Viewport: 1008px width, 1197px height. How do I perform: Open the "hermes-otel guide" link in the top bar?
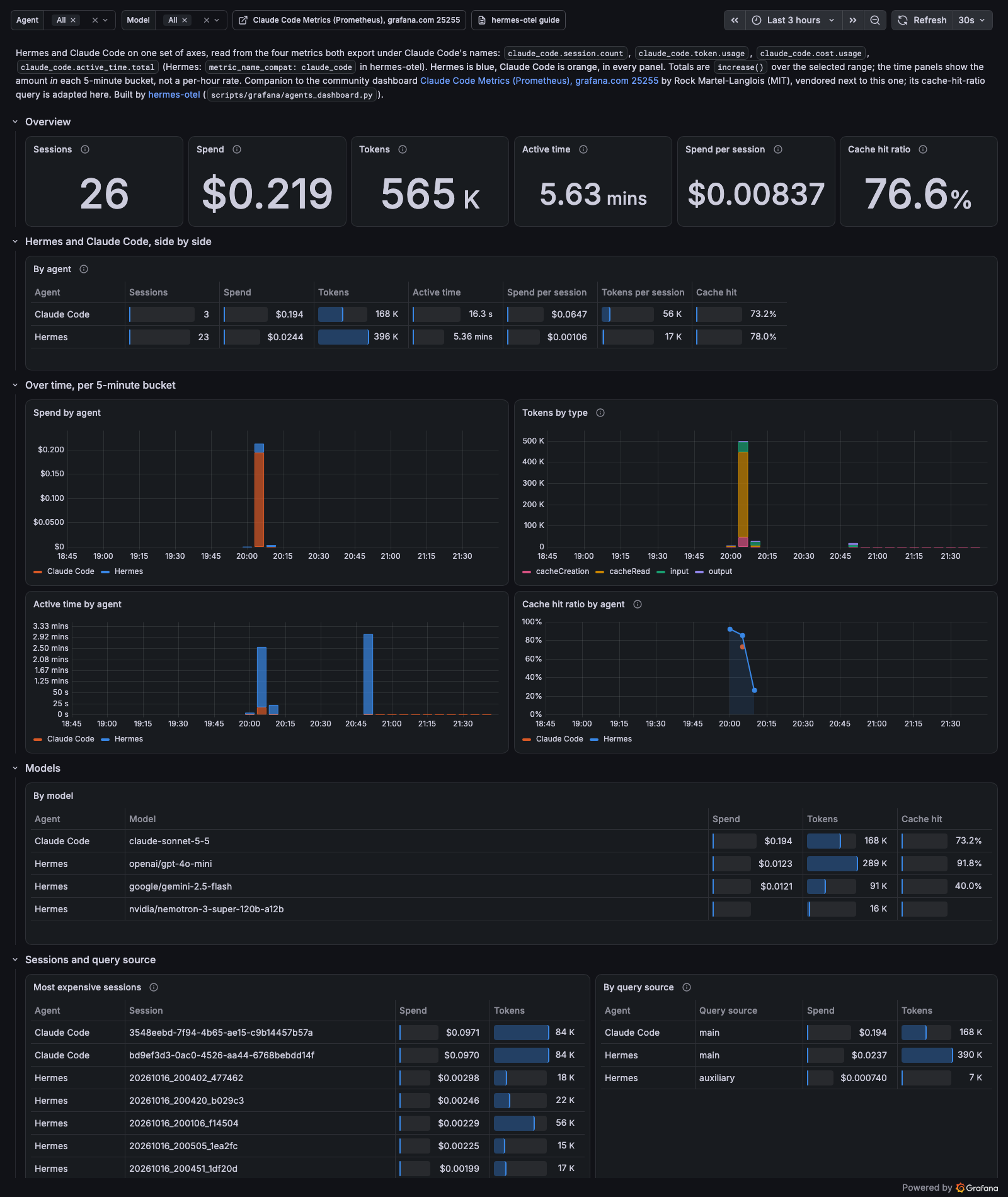(x=518, y=20)
